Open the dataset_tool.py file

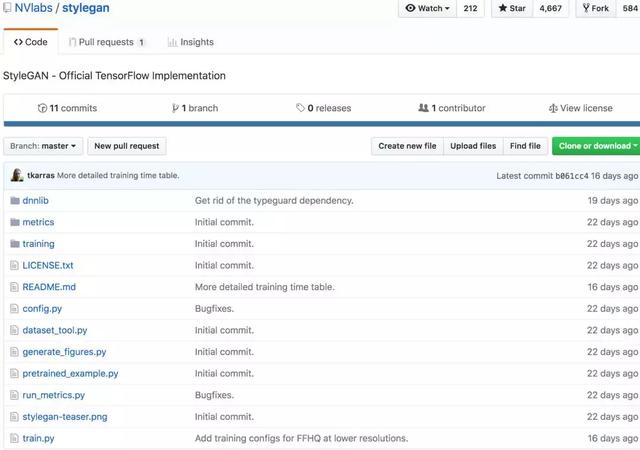click(x=55, y=330)
